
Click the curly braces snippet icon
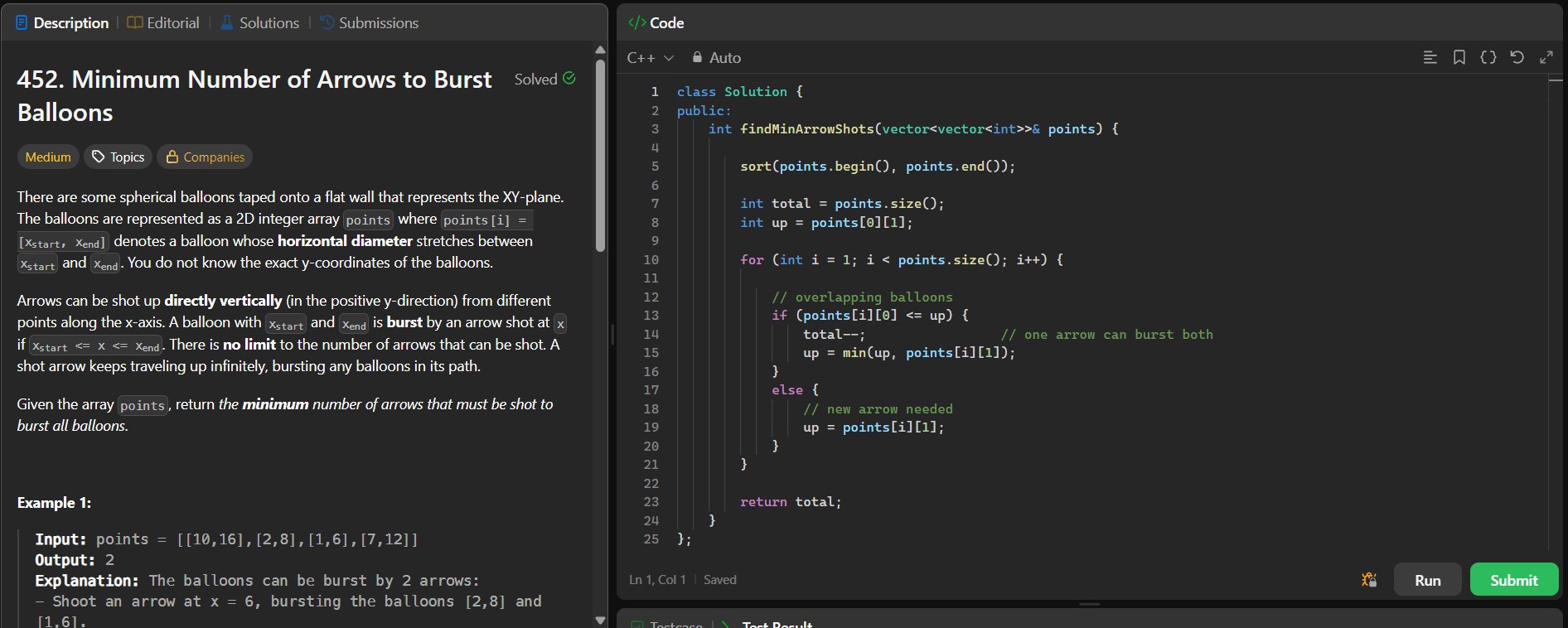click(x=1488, y=57)
